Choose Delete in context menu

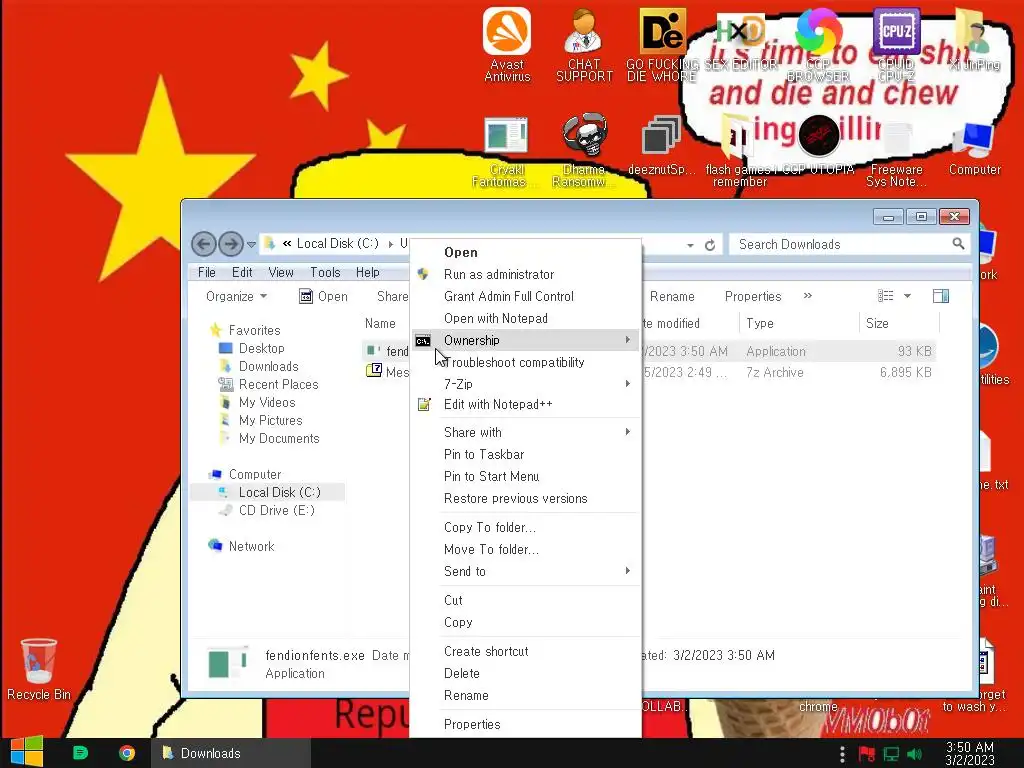click(x=462, y=673)
